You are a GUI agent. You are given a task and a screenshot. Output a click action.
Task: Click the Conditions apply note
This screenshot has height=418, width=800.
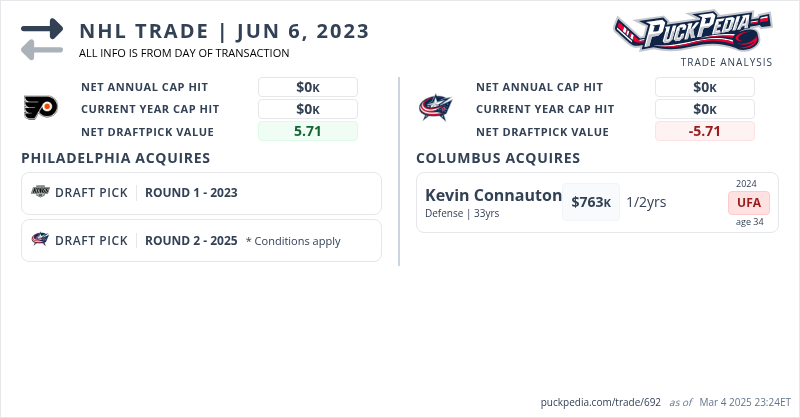[293, 241]
